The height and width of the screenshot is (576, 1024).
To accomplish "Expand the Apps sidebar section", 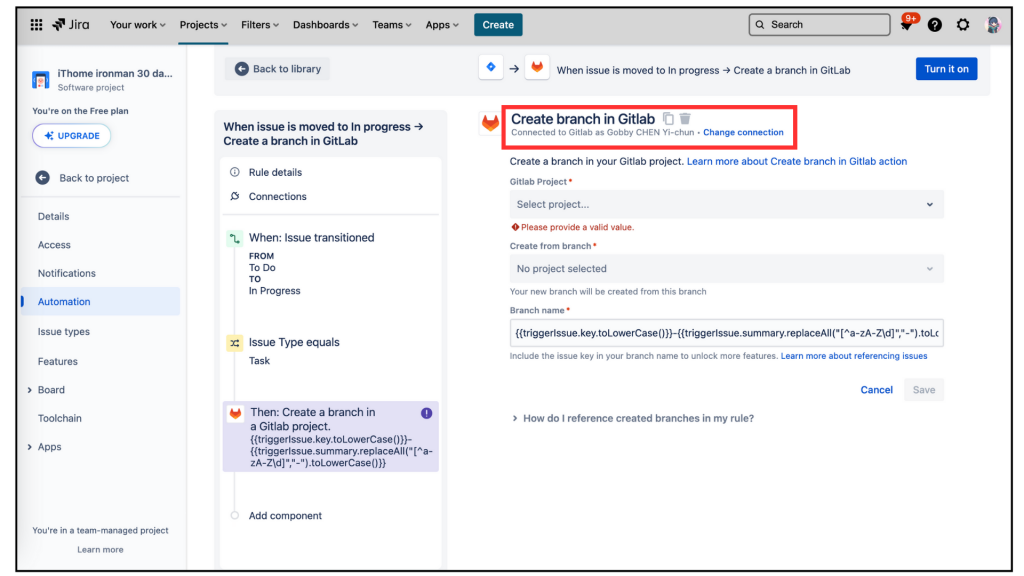I will [30, 447].
